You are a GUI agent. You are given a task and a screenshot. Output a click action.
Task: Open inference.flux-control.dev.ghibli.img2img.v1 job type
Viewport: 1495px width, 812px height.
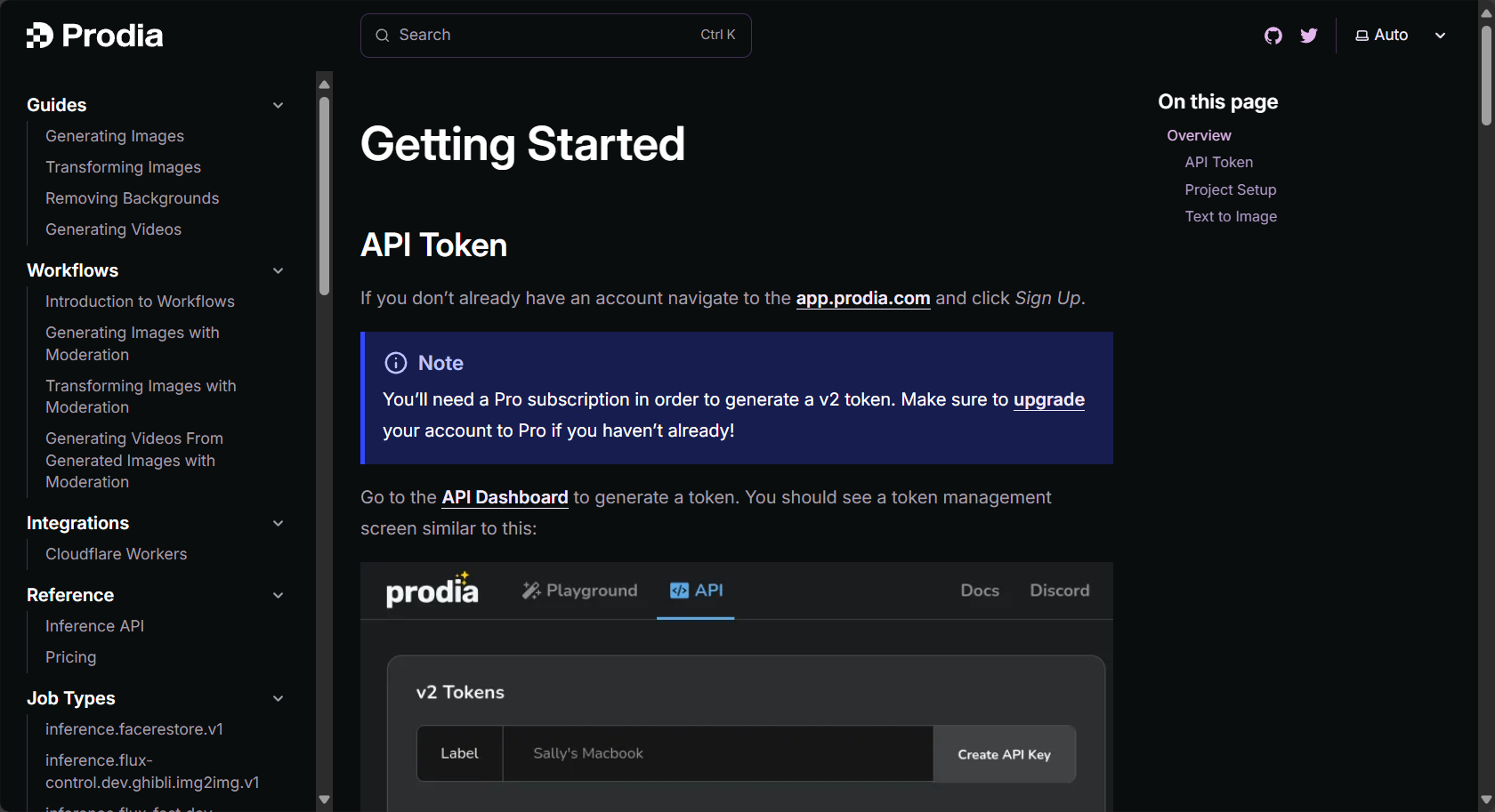click(x=152, y=771)
